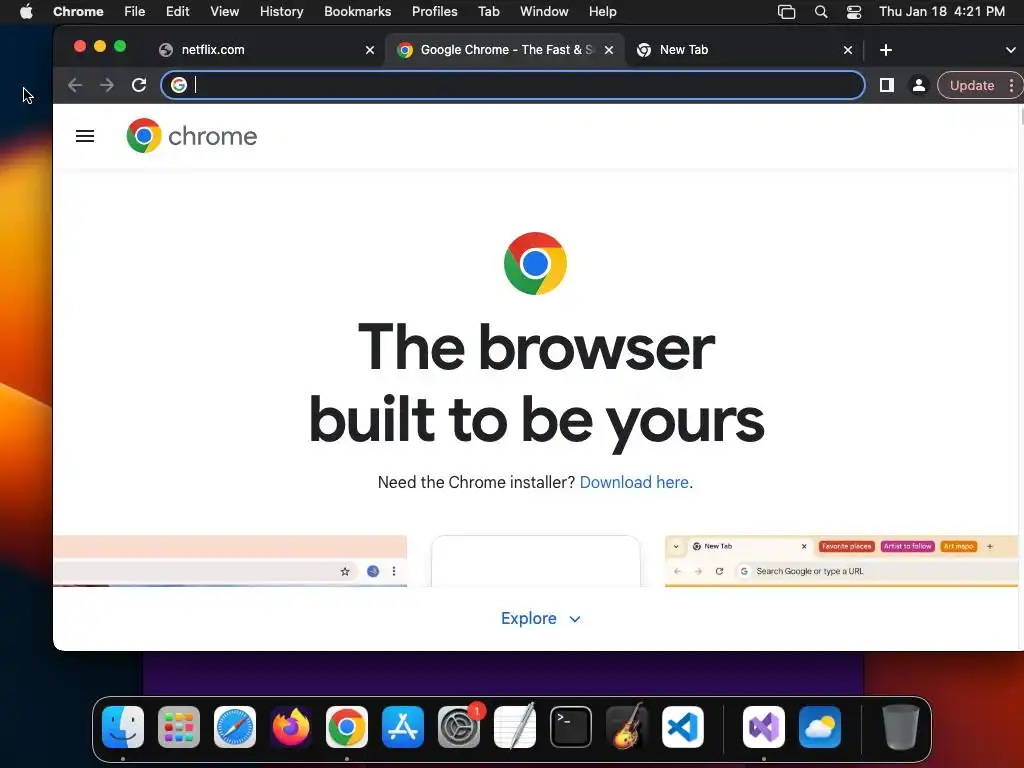Open the Bookmarks menu

click(358, 12)
